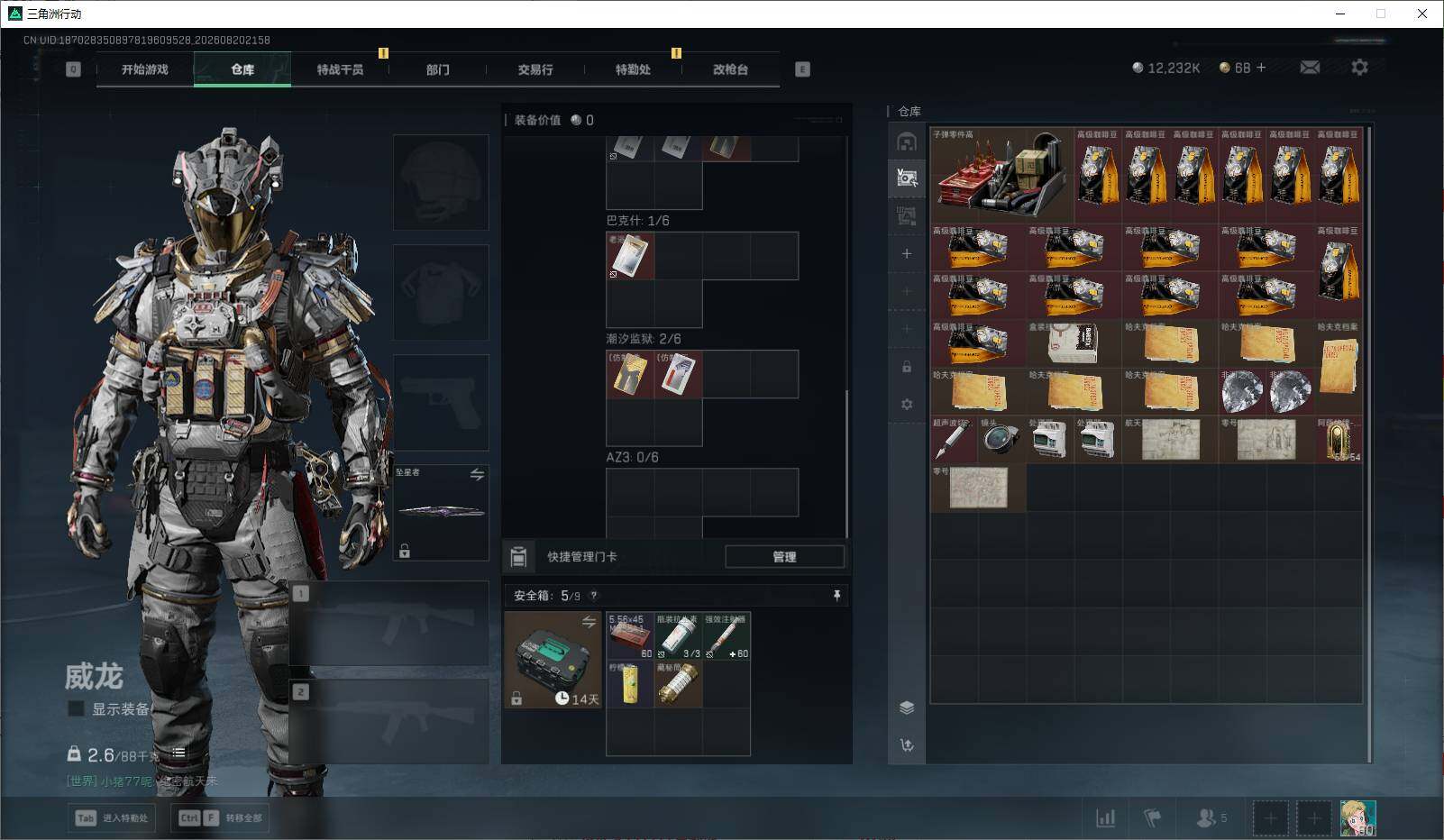
Task: Select the key card in the 巴克什 row
Action: pyautogui.click(x=630, y=256)
